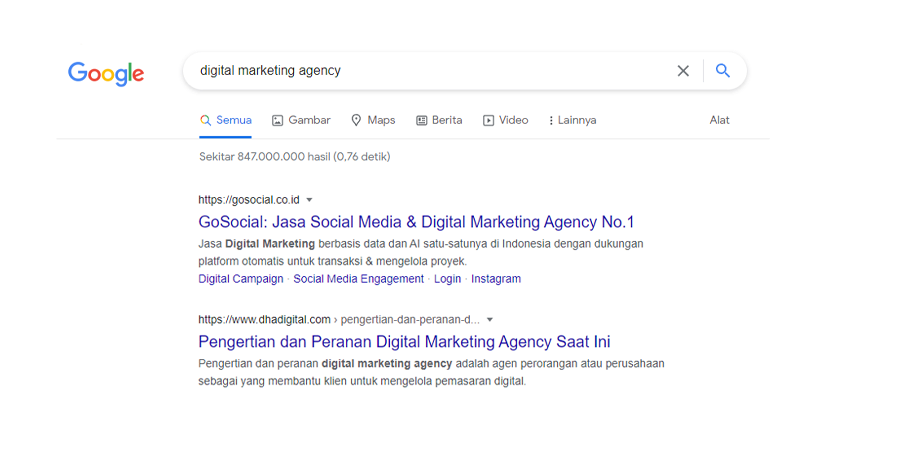
Task: Open Social Media Engagement sitelink
Action: click(358, 279)
